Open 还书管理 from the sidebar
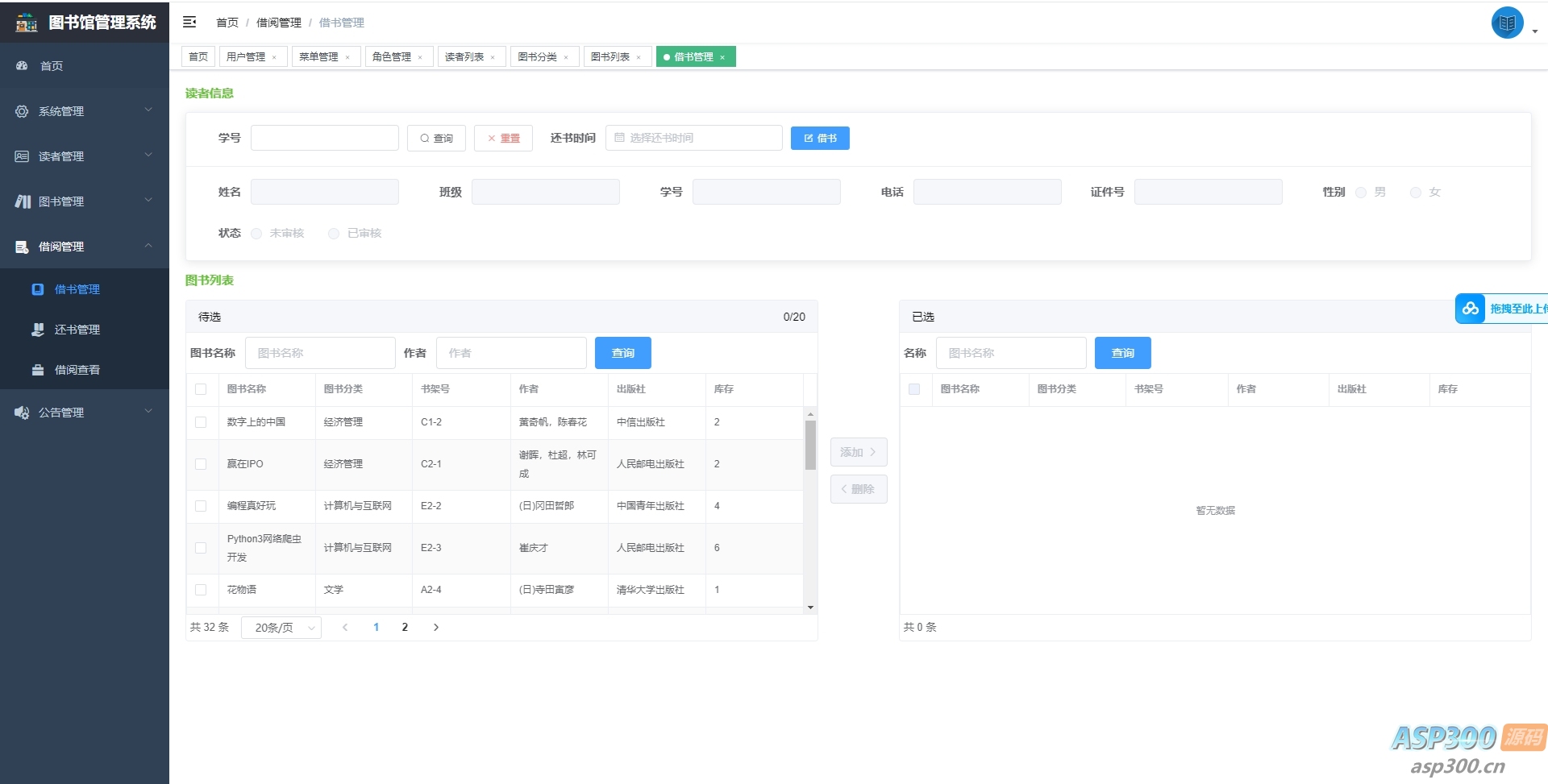 pos(77,330)
